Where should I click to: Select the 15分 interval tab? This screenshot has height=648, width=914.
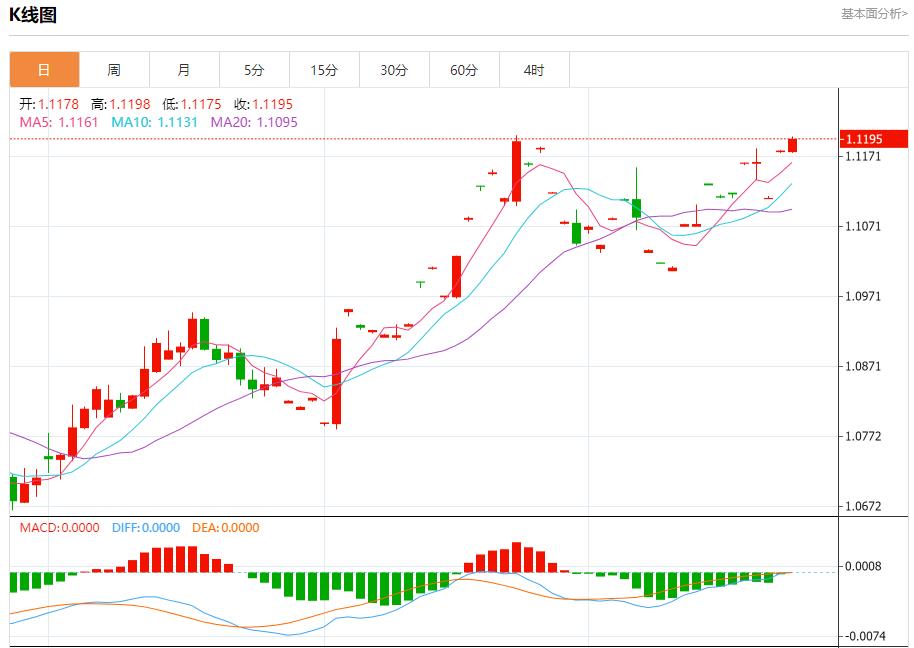324,70
